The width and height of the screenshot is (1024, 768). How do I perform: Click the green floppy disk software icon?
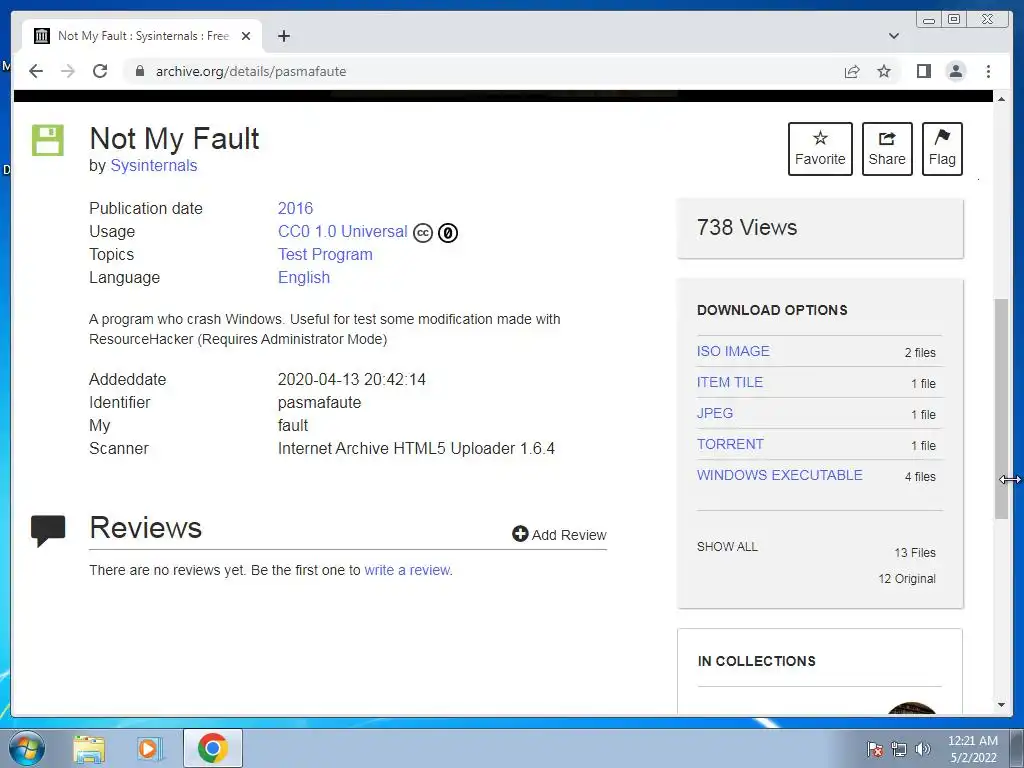(48, 140)
